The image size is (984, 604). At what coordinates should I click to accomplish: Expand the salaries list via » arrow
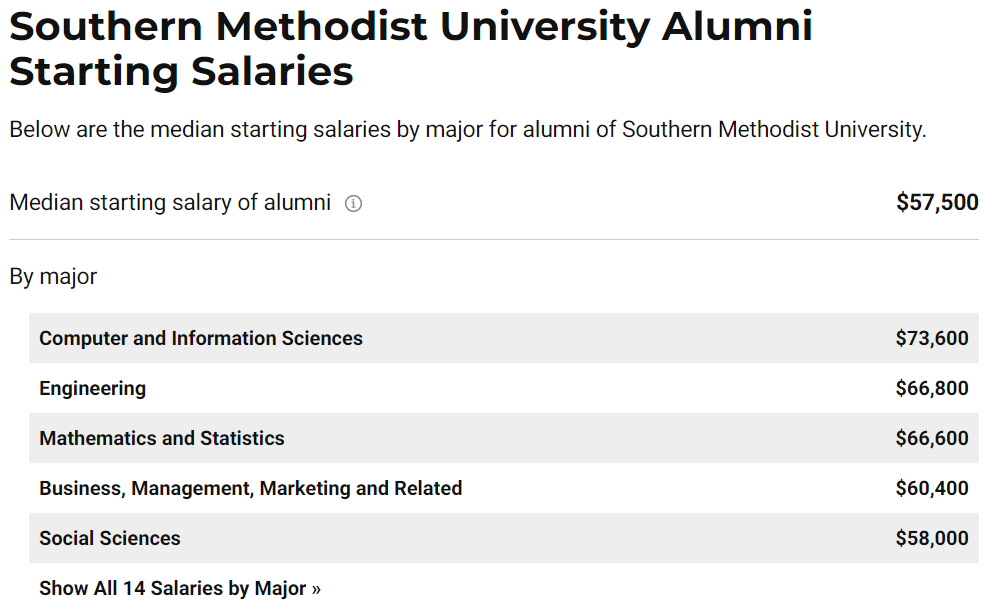click(x=316, y=589)
